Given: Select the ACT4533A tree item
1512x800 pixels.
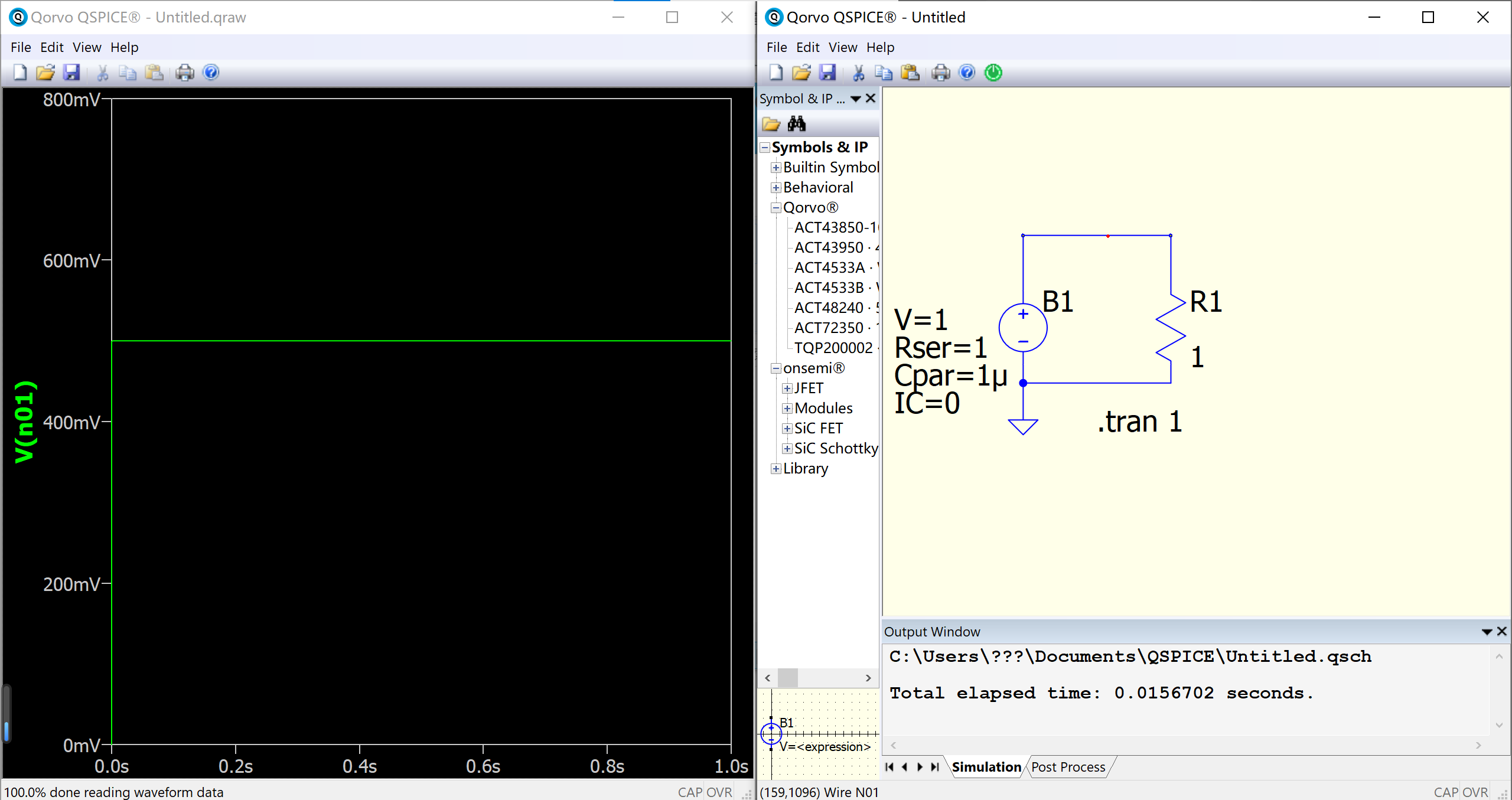Looking at the screenshot, I should pyautogui.click(x=829, y=268).
